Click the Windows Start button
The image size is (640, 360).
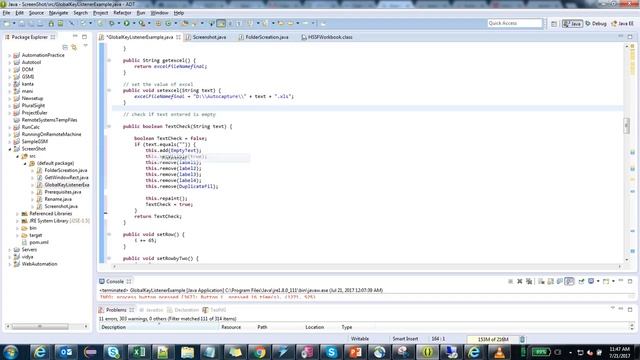click(11, 352)
